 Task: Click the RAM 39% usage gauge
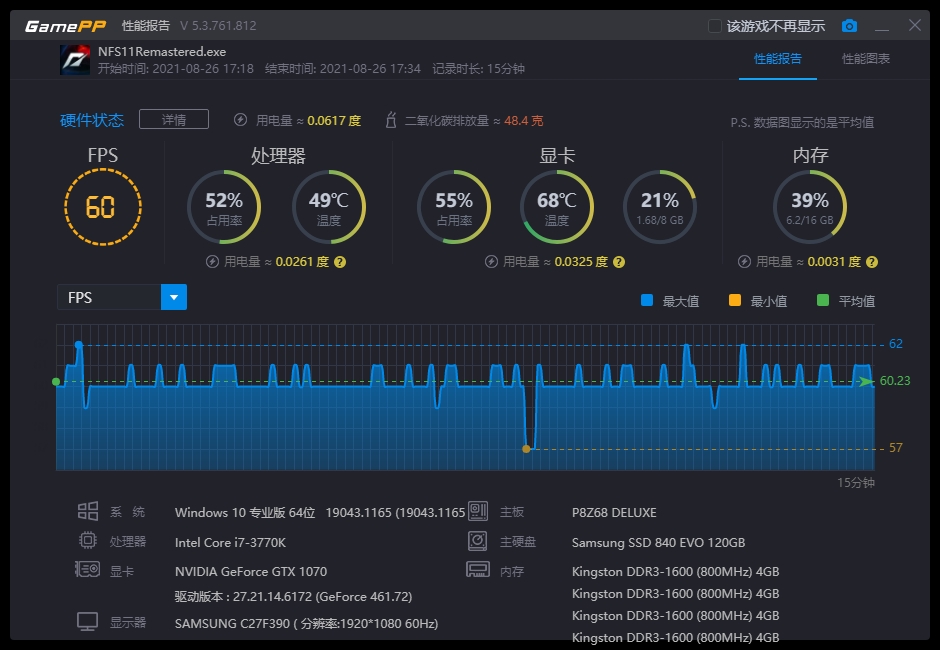pos(810,207)
